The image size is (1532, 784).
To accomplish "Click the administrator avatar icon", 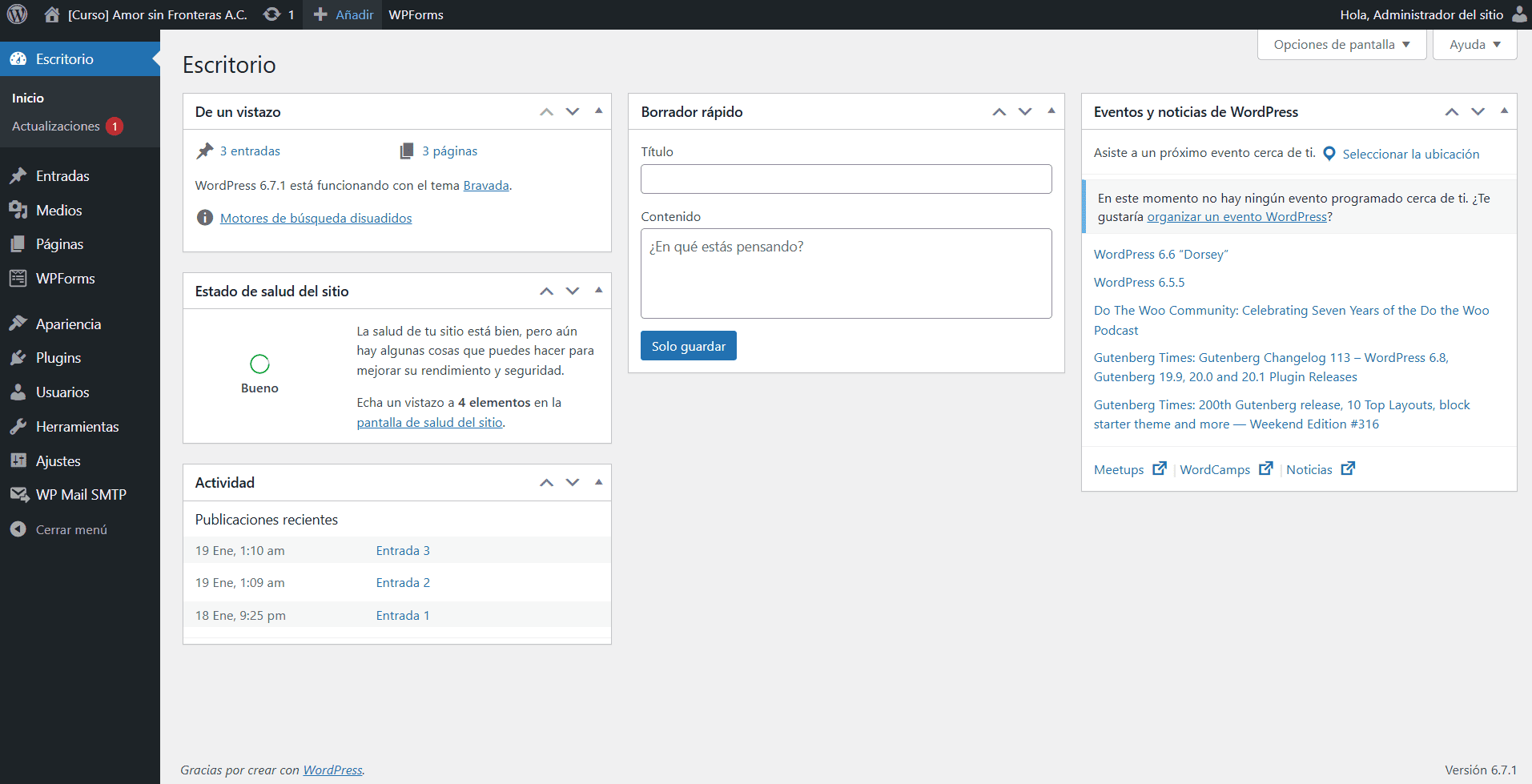I will (1519, 14).
